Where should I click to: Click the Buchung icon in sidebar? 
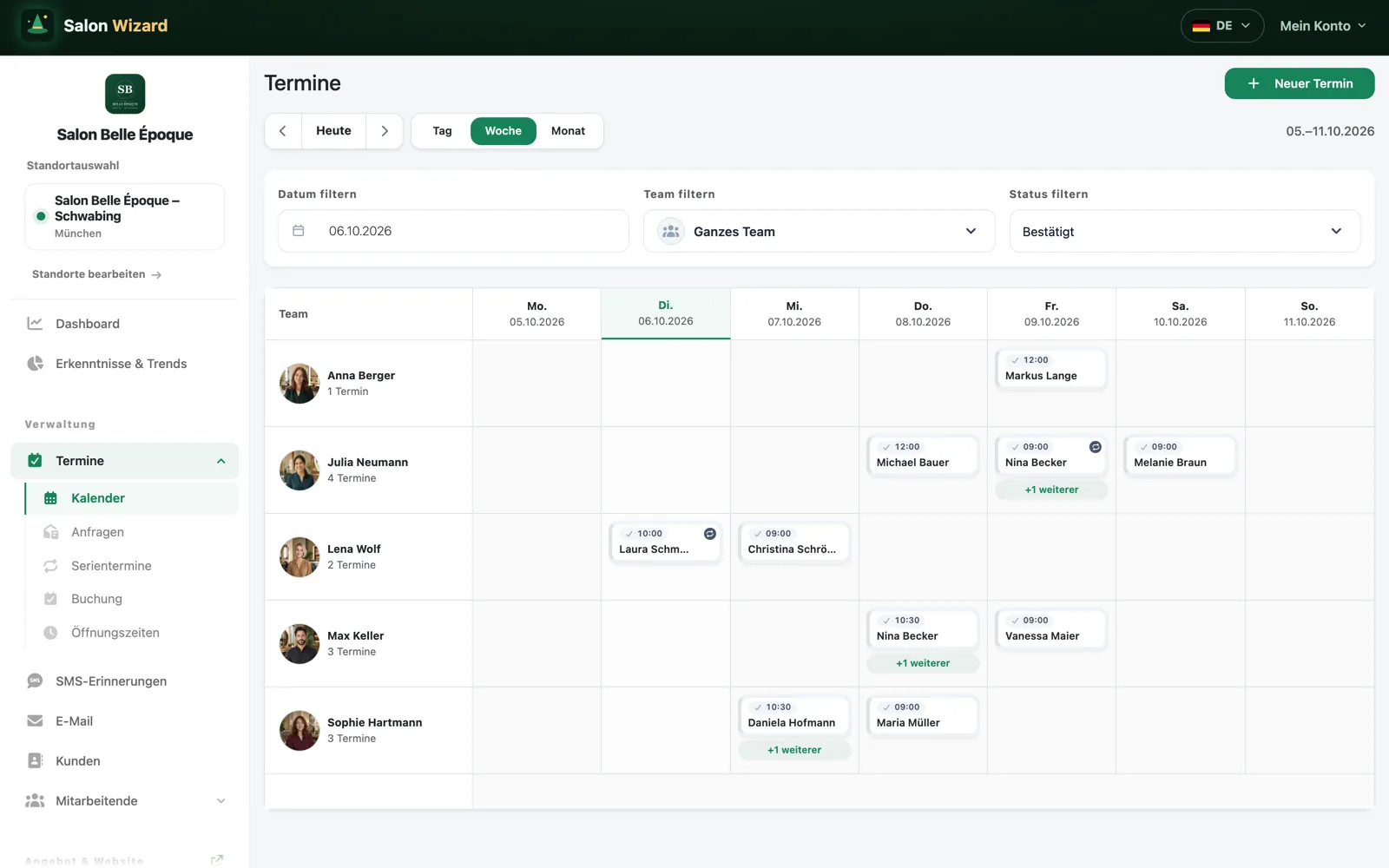click(50, 599)
